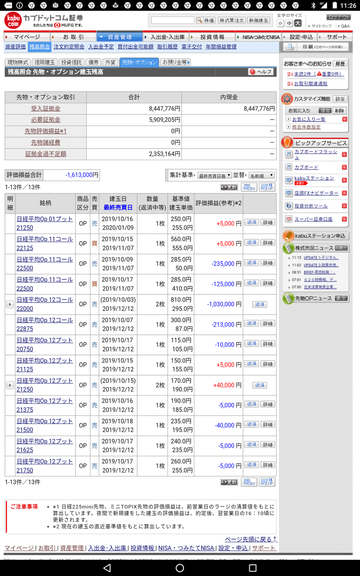360x576 pixels.
Task: Switch to the 投資信託 tab
Action: (71, 62)
